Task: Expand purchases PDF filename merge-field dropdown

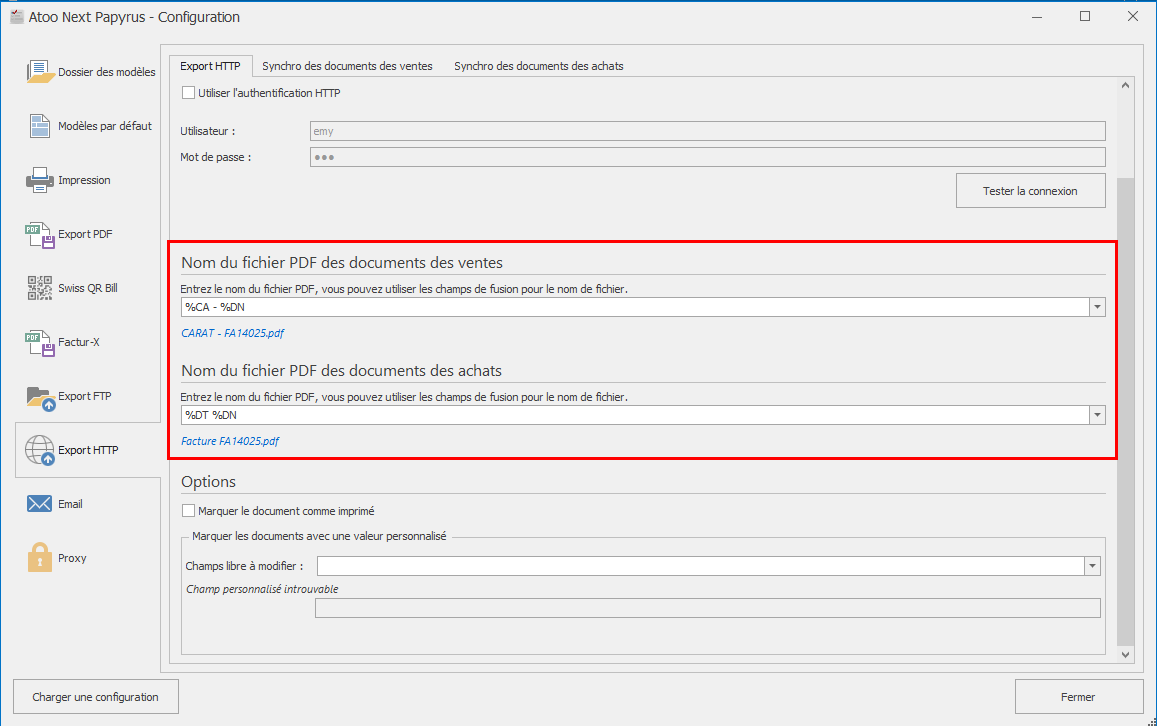Action: tap(1097, 415)
